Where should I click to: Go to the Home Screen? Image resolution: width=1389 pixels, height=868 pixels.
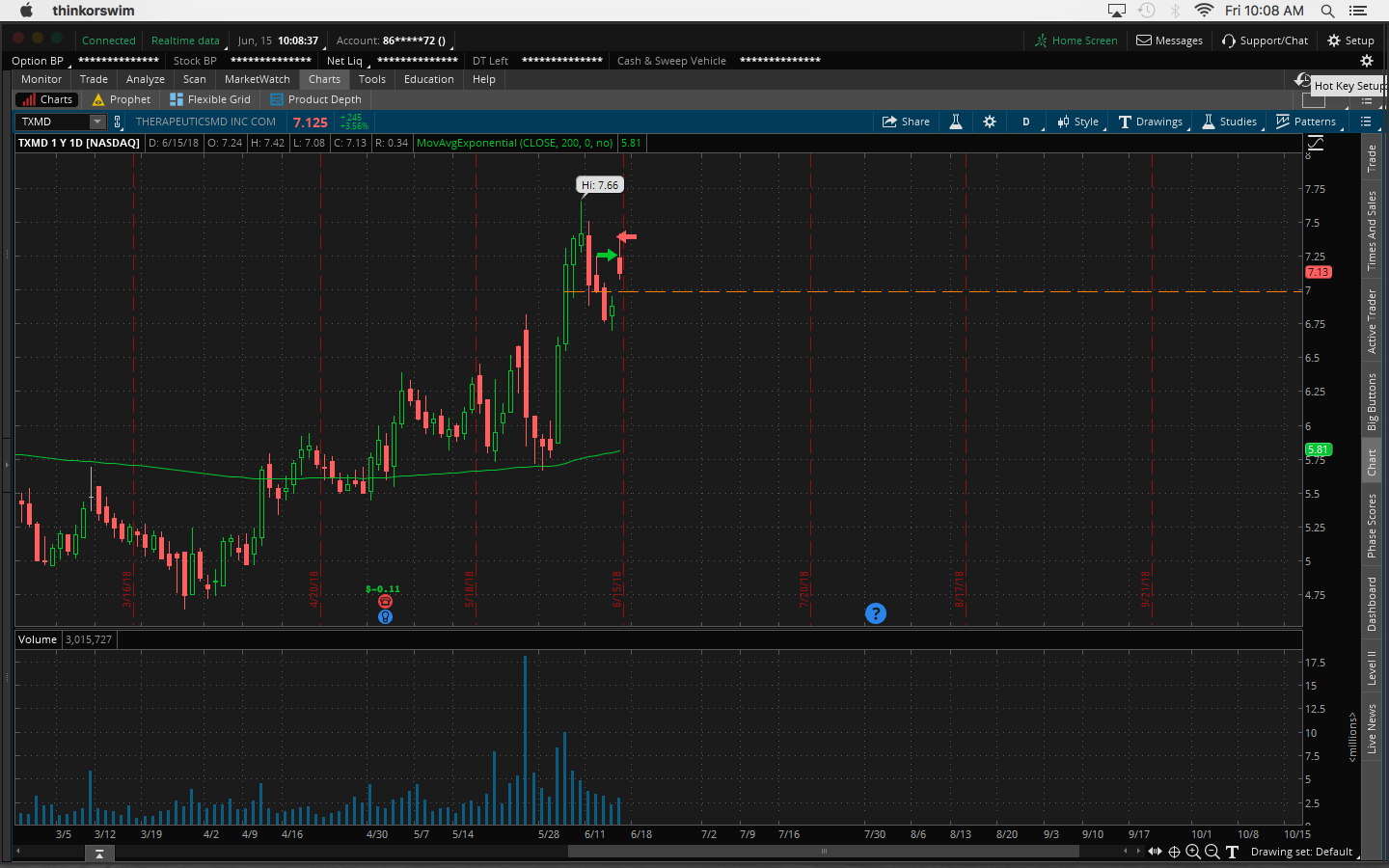pos(1076,41)
